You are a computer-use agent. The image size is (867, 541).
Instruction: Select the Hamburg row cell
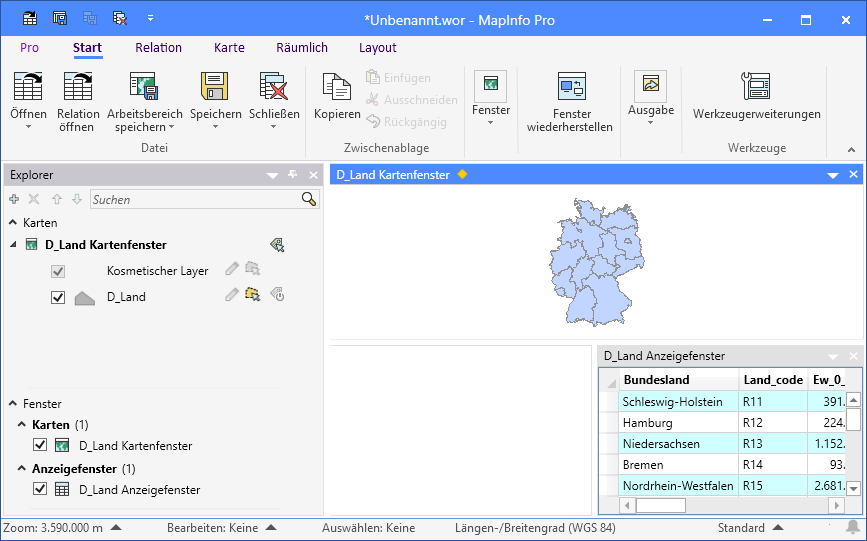pos(679,423)
